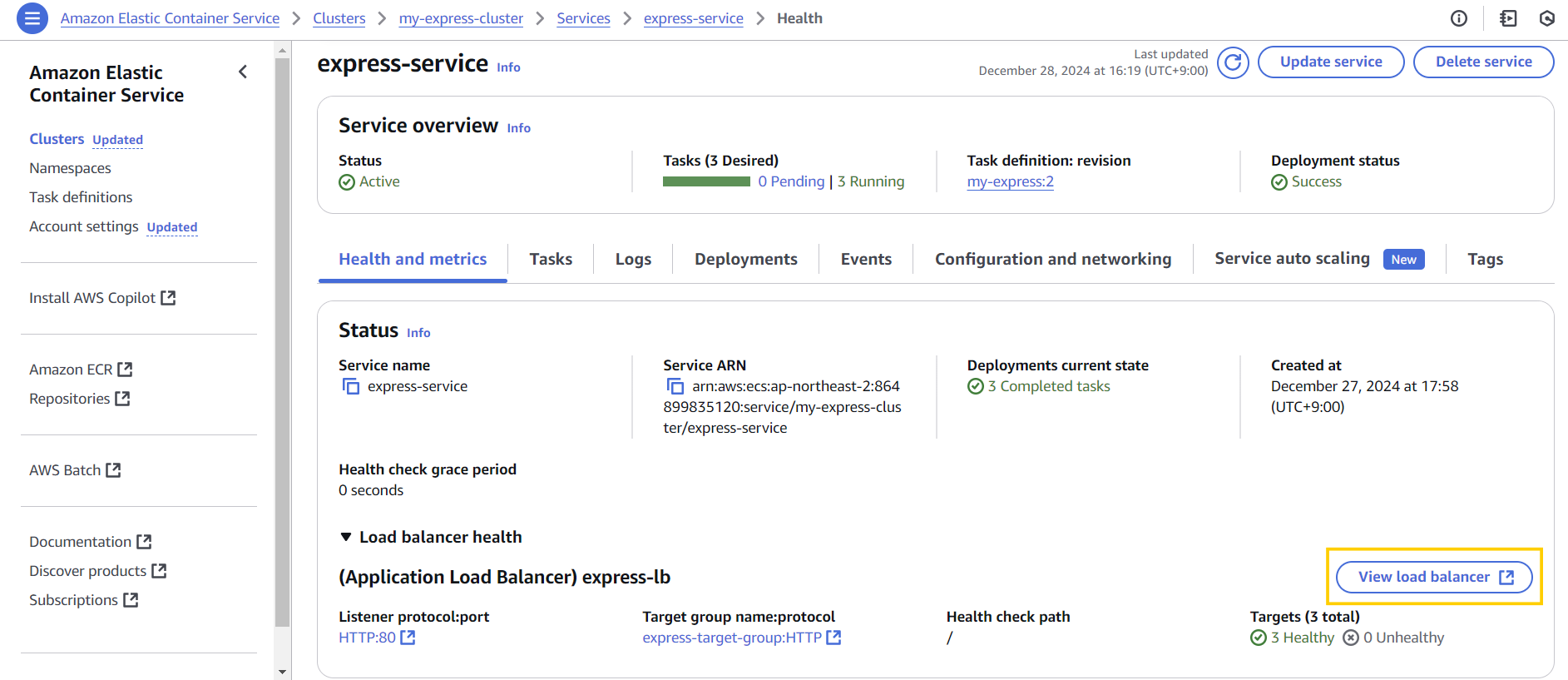
Task: Refresh the service data
Action: 1233,62
